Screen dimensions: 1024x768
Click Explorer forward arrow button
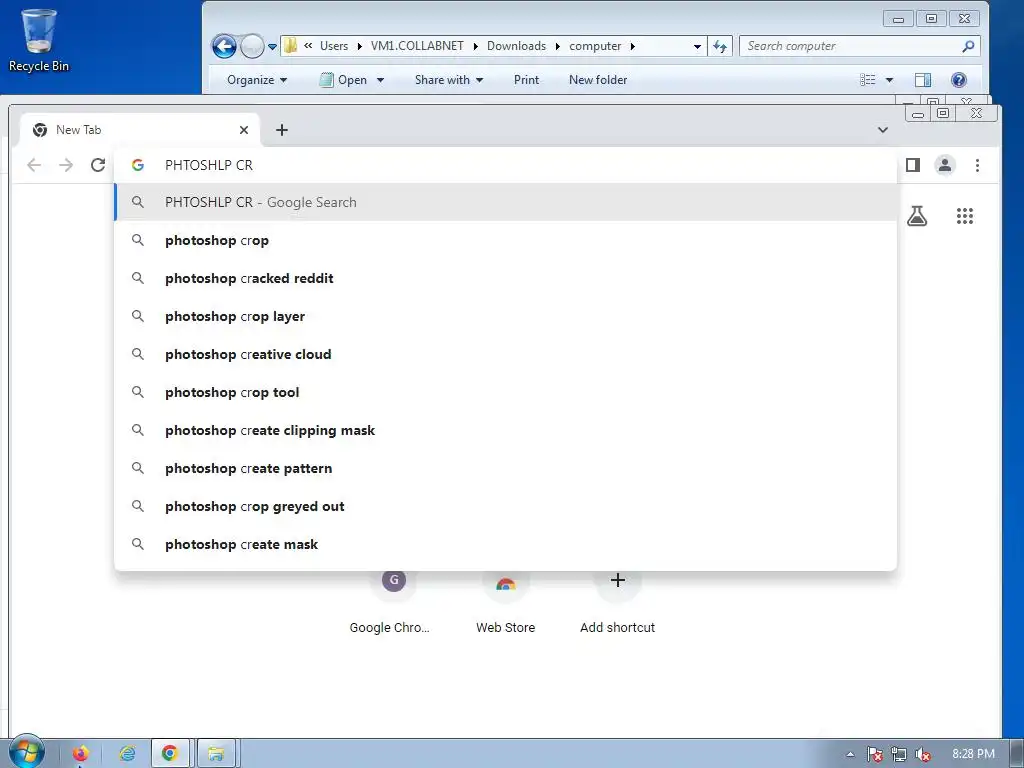coord(252,46)
